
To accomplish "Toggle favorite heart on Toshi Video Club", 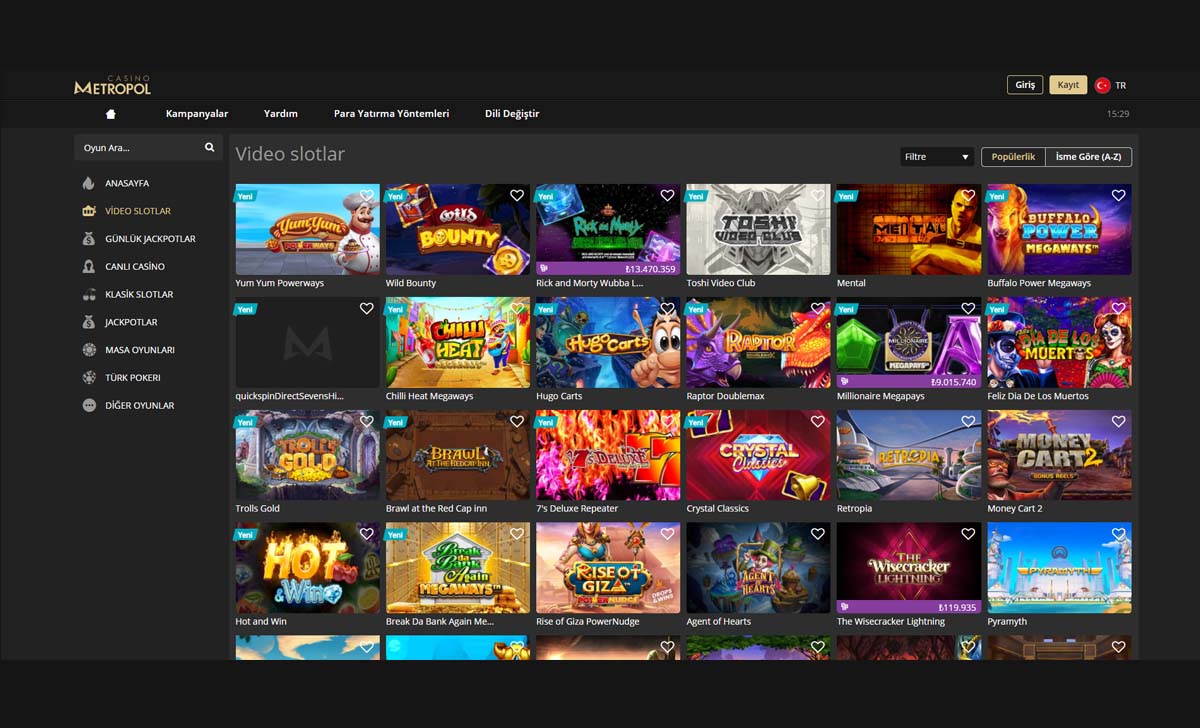I will click(817, 196).
